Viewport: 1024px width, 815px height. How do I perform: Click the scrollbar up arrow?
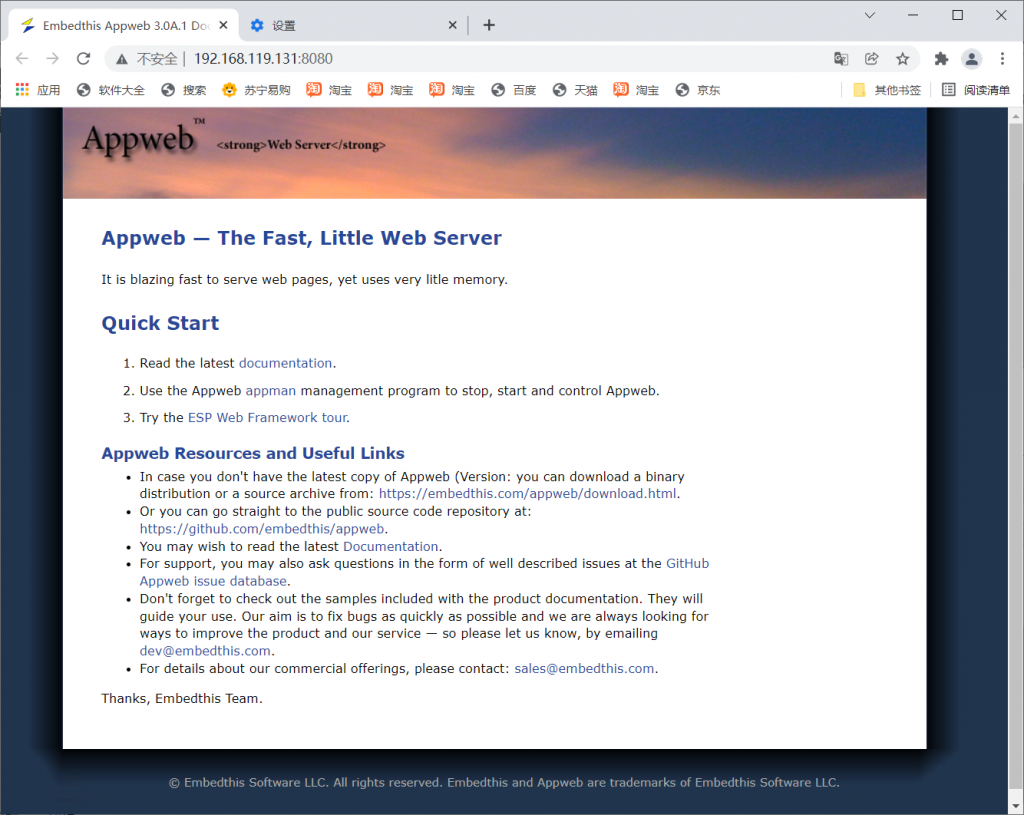click(x=1016, y=116)
